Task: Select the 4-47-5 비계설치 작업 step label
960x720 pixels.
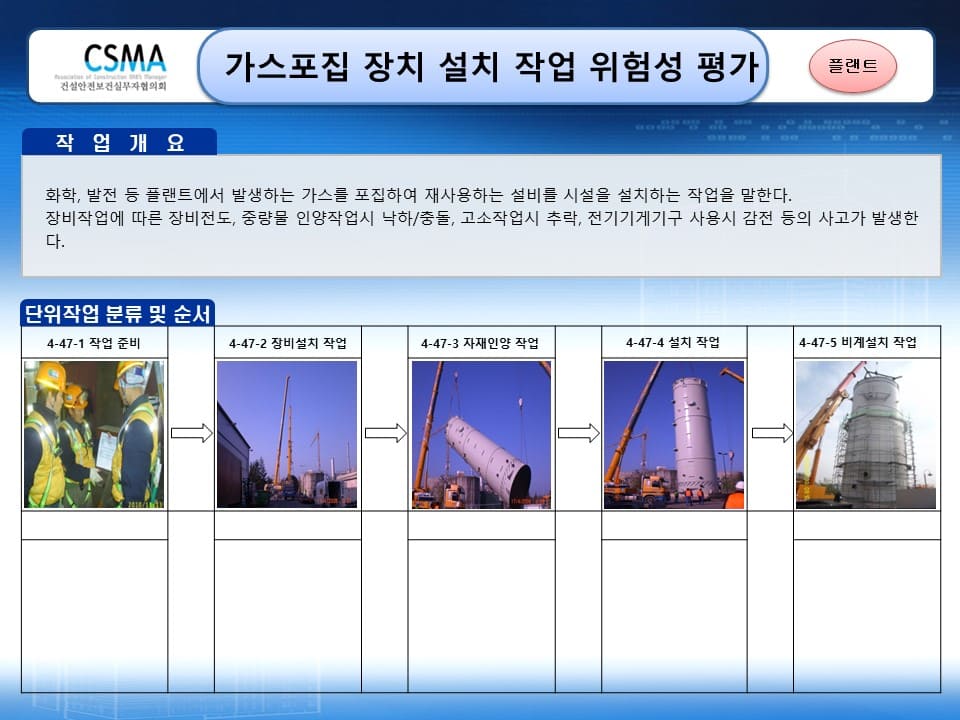Action: pyautogui.click(x=858, y=342)
